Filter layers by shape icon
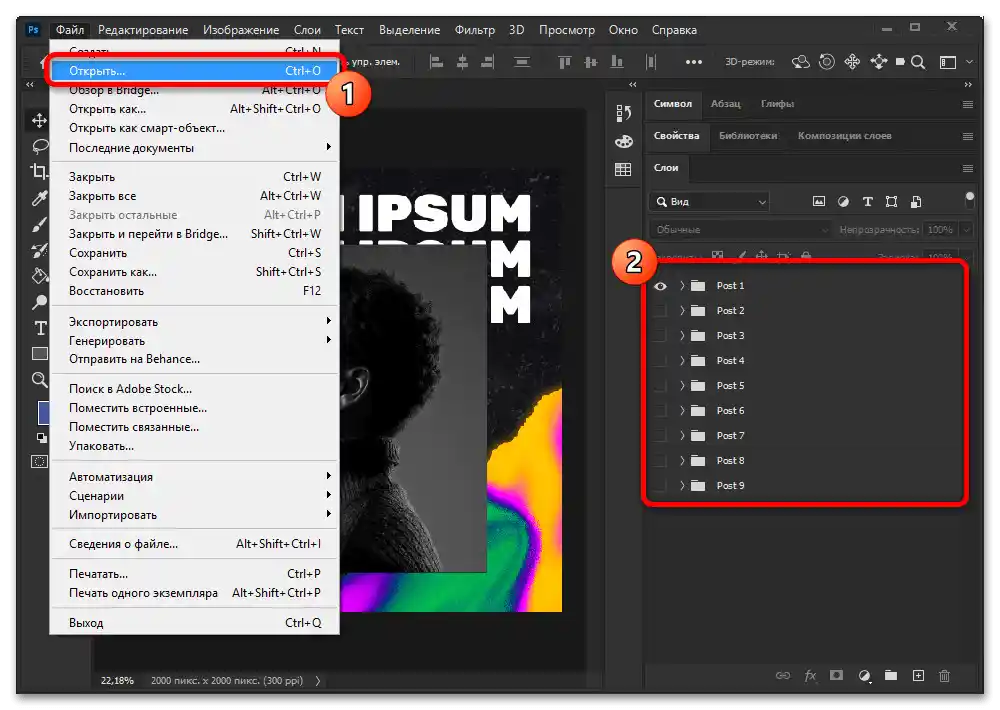Image resolution: width=1000 pixels, height=710 pixels. coord(892,202)
